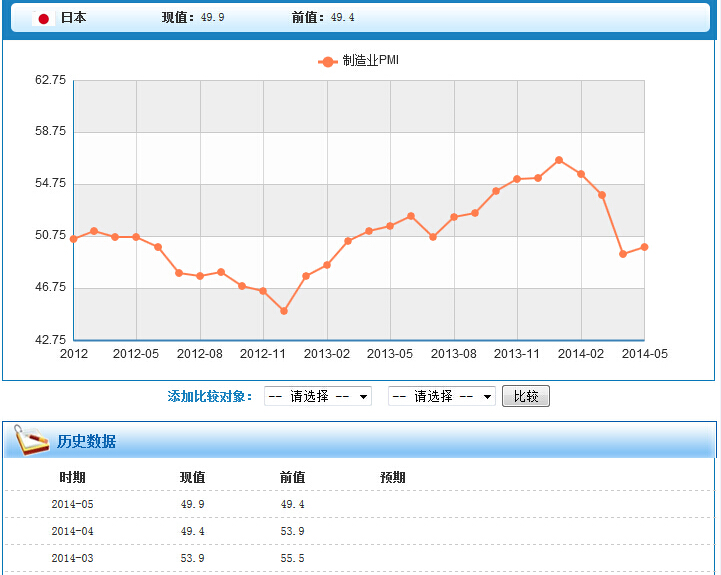The width and height of the screenshot is (721, 575).
Task: Open the first 请选择 comparison dropdown
Action: click(x=318, y=396)
